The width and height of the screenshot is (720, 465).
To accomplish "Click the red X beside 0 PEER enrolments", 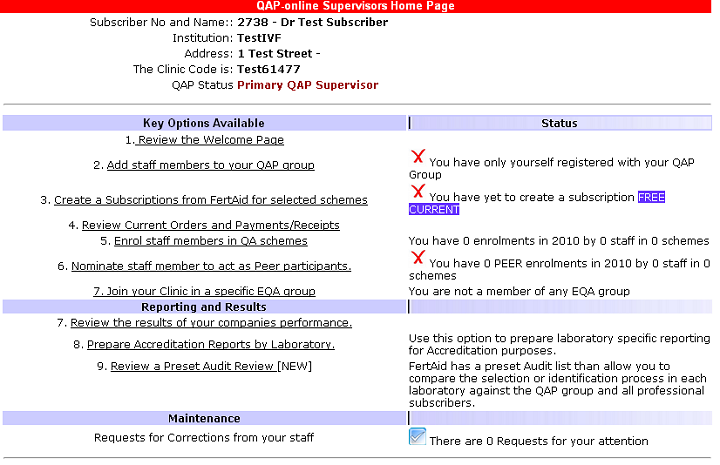I will pyautogui.click(x=418, y=258).
